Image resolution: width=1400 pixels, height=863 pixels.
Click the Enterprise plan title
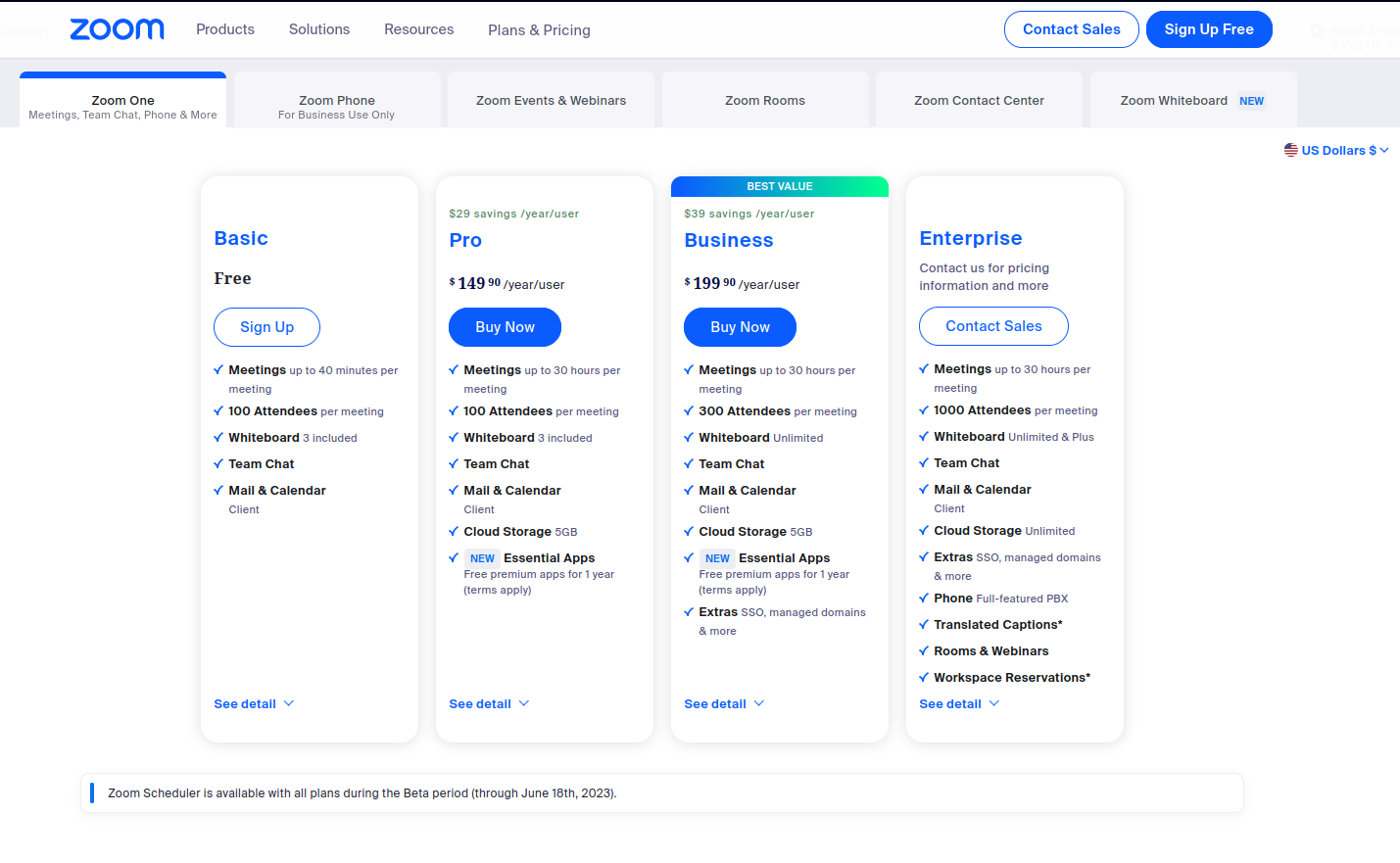(x=971, y=238)
